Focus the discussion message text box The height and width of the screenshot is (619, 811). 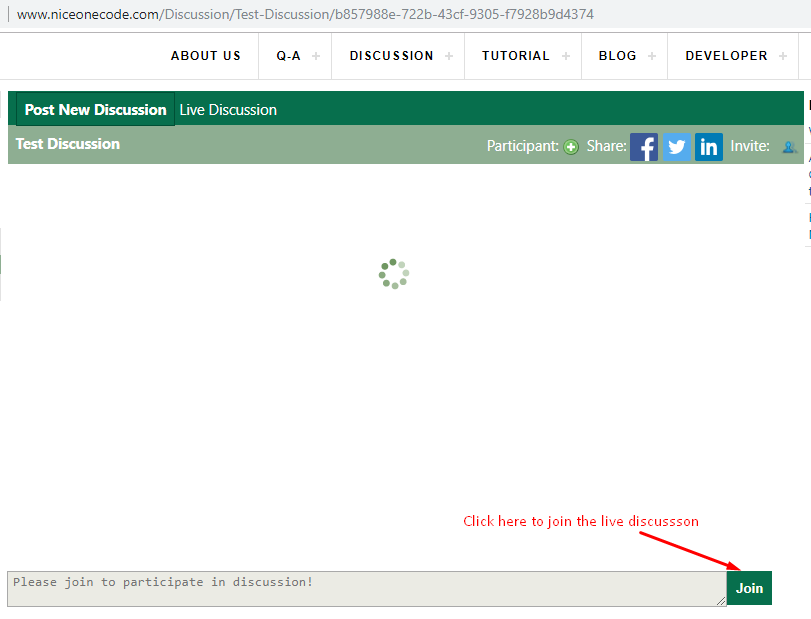(366, 588)
